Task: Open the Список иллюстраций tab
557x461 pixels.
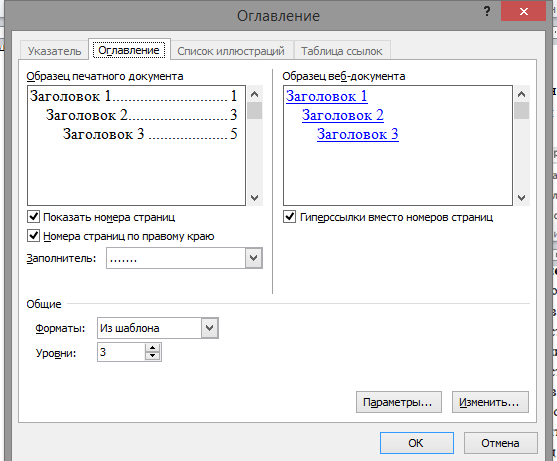Action: pos(231,51)
